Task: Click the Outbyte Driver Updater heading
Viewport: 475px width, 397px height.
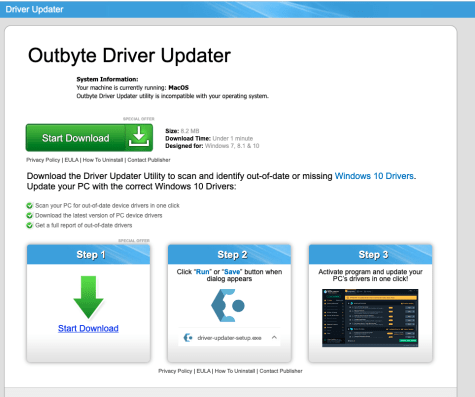Action: coord(129,55)
